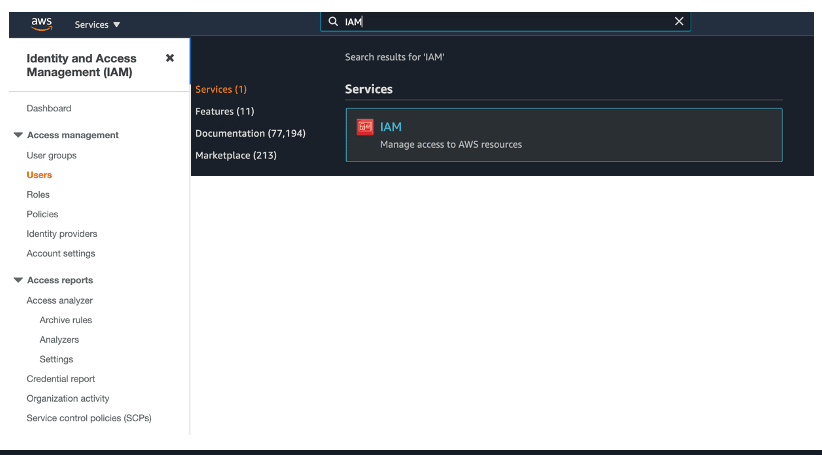Collapse the Access management section
Viewport: 822px width, 455px height.
[x=18, y=135]
